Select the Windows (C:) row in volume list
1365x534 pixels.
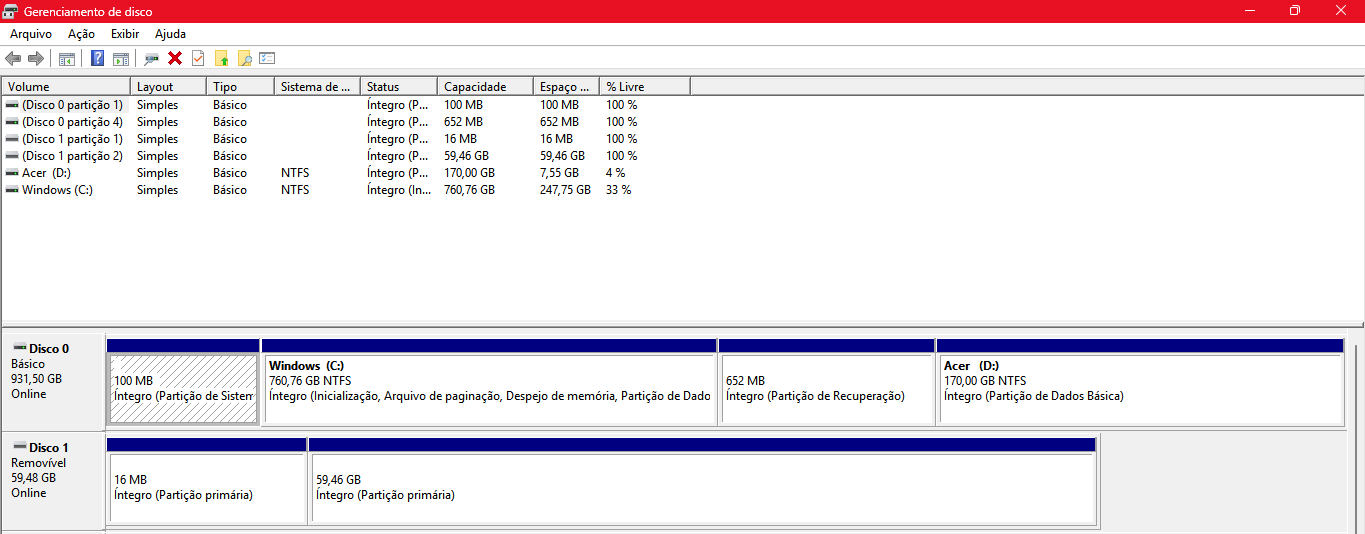pos(57,190)
